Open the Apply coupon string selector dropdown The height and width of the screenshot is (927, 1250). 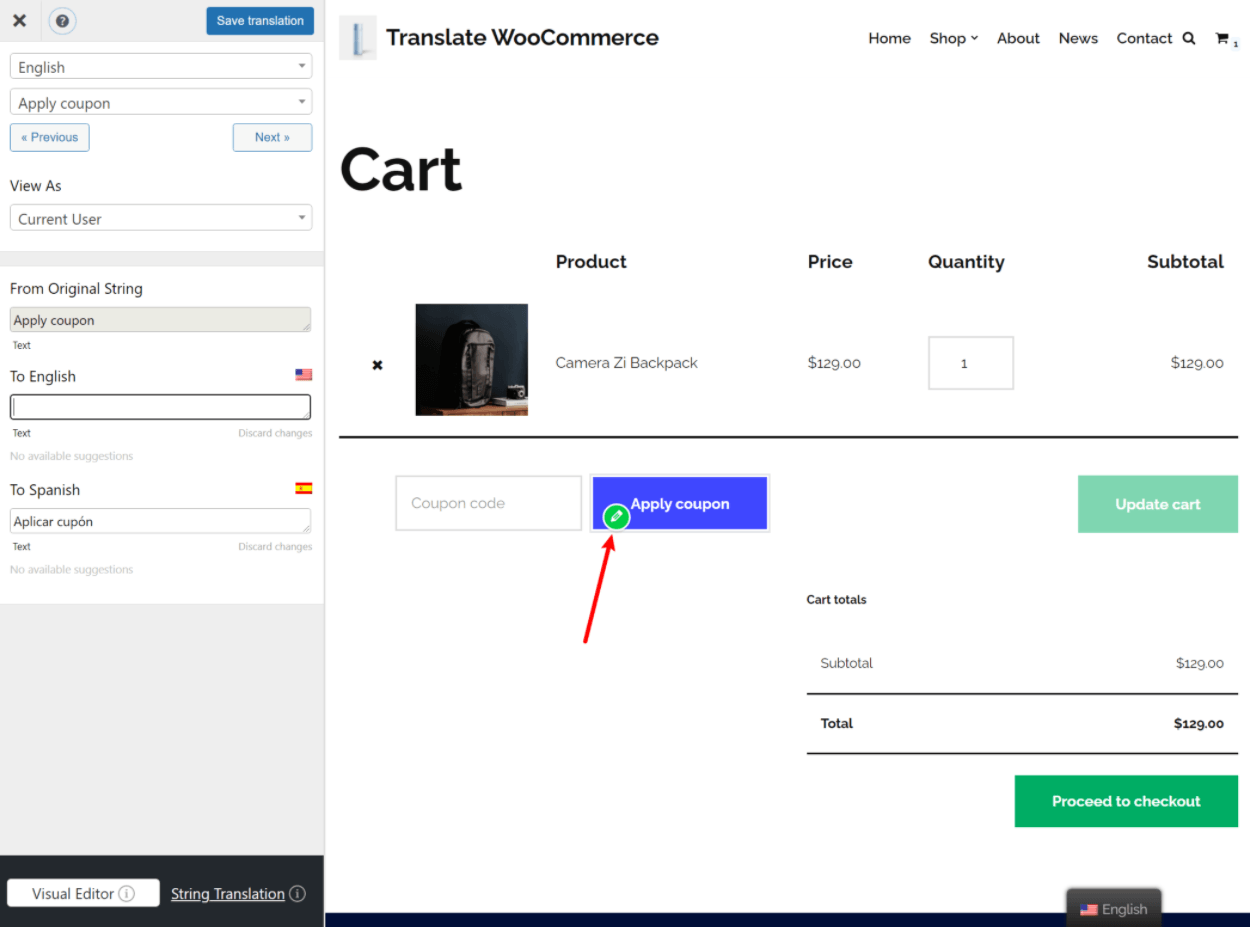pos(160,101)
